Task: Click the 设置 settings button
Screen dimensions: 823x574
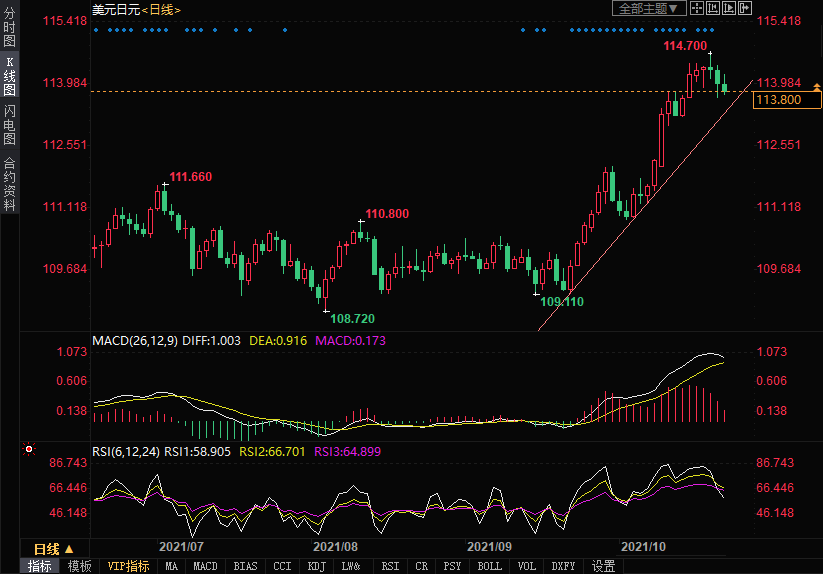Action: (603, 566)
